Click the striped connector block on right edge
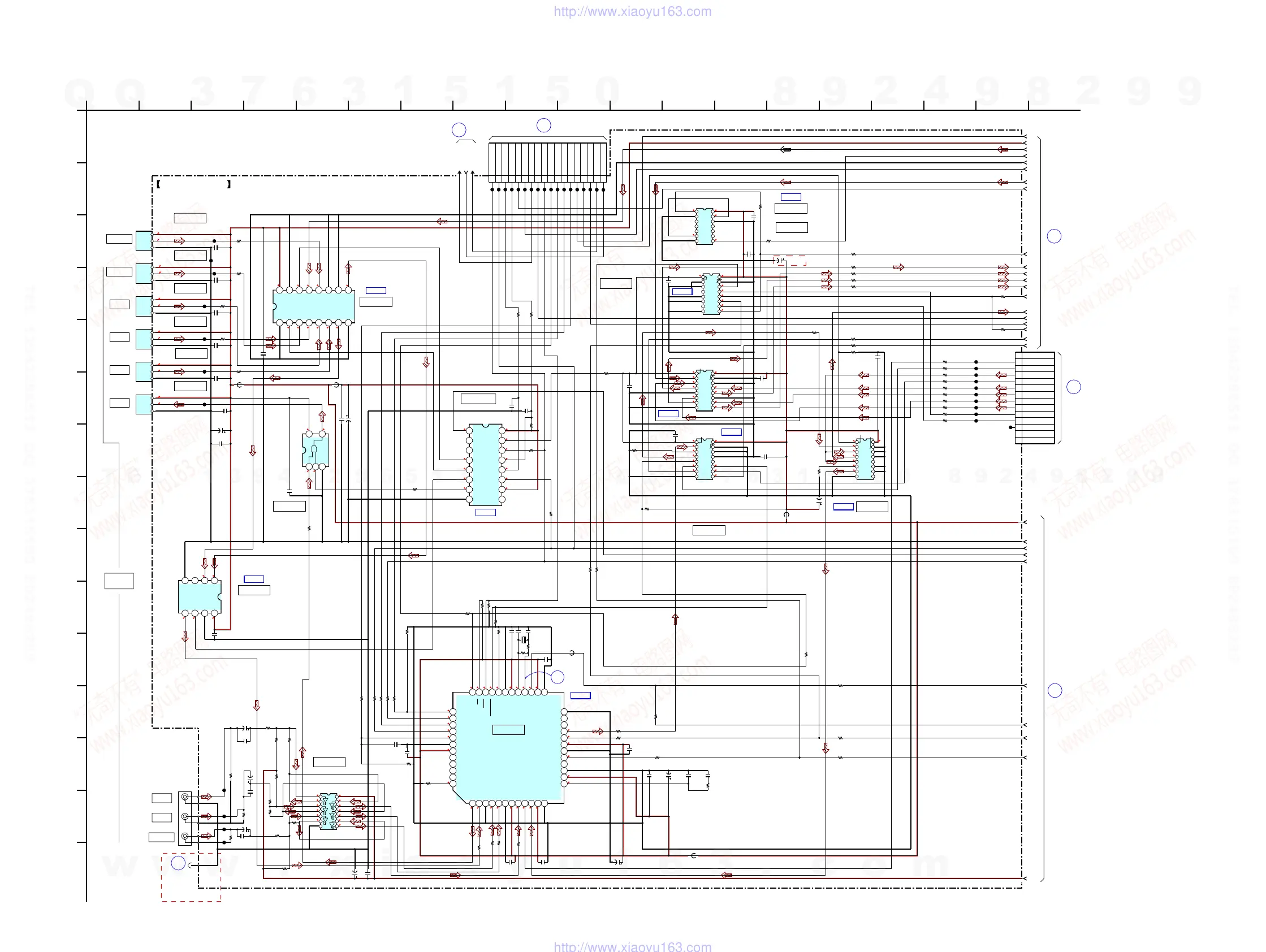 coord(1035,397)
